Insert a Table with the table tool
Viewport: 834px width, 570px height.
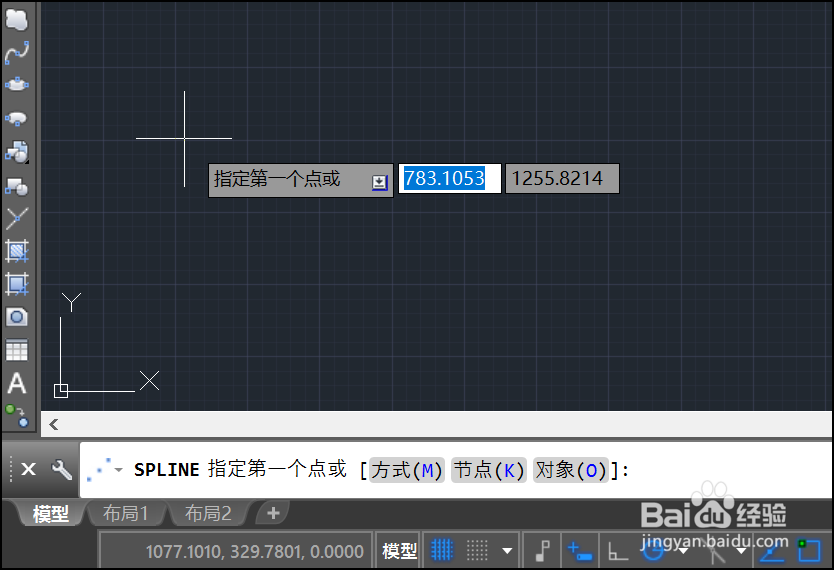[16, 350]
